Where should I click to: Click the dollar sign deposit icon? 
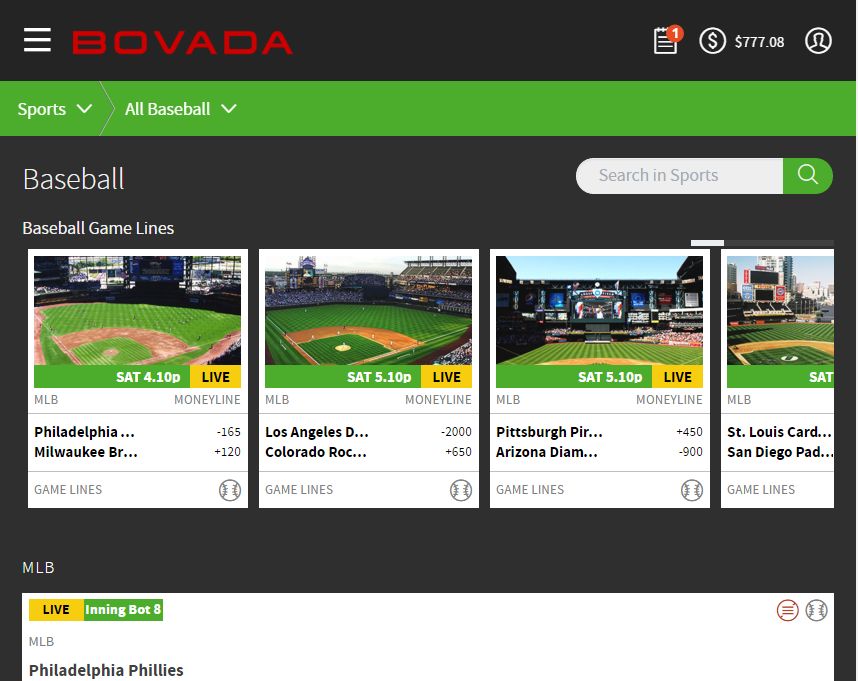click(x=712, y=41)
